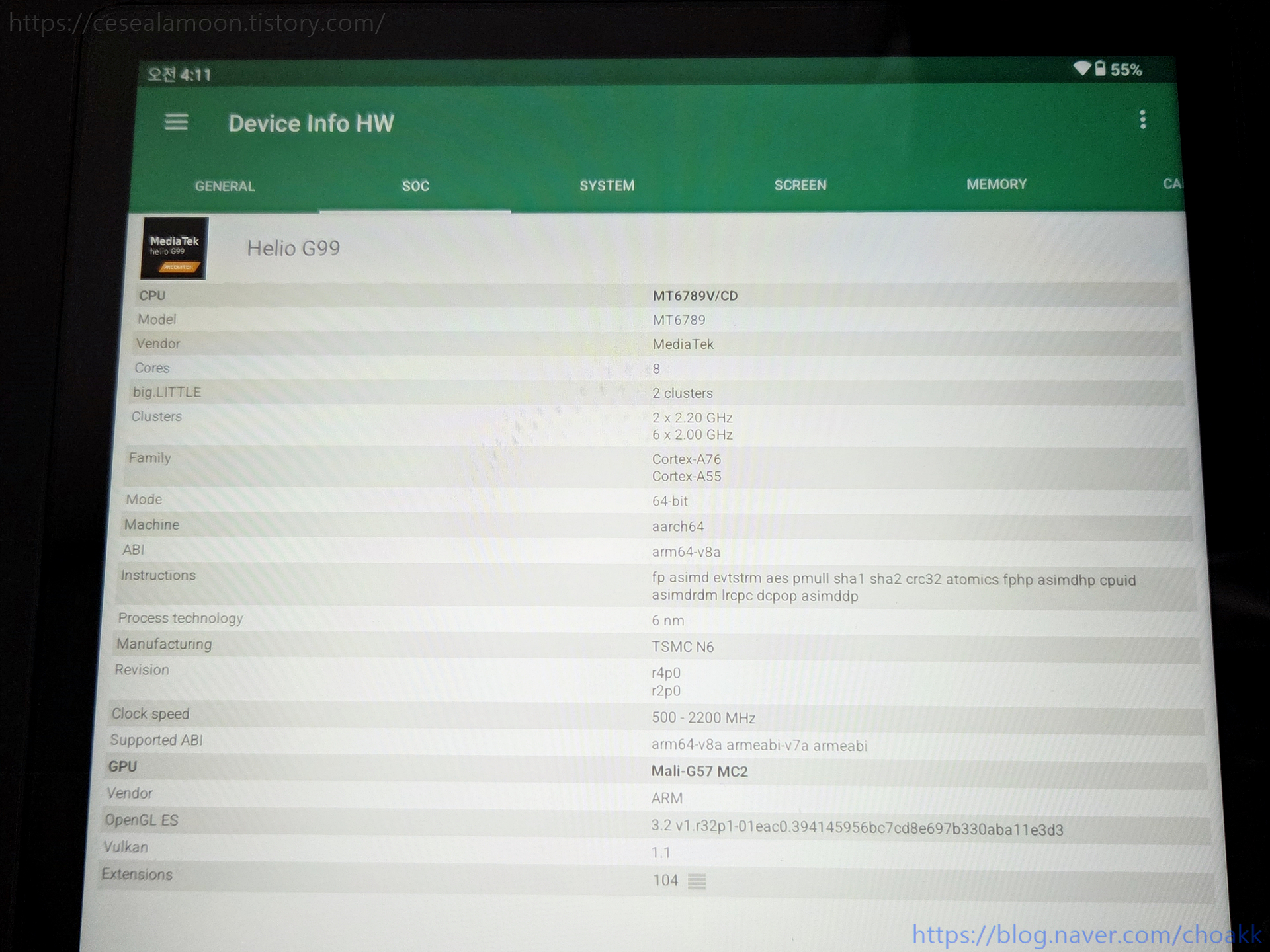Viewport: 1270px width, 952px height.
Task: Select the Vulkan value 1.1
Action: (x=661, y=853)
